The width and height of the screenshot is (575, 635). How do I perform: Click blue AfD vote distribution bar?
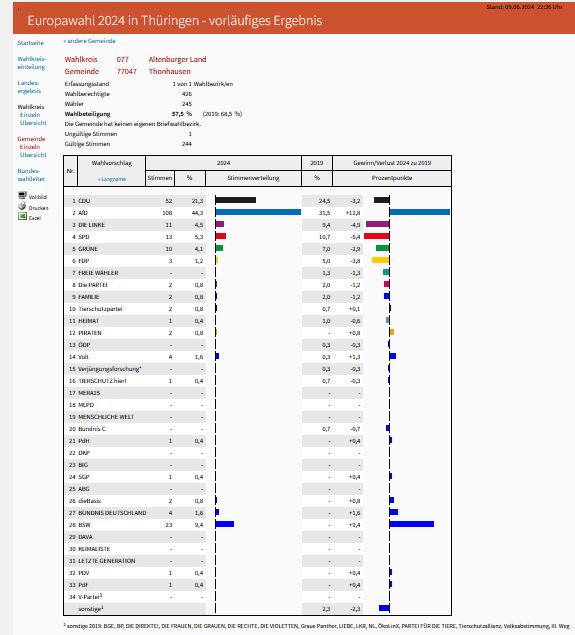pyautogui.click(x=258, y=212)
